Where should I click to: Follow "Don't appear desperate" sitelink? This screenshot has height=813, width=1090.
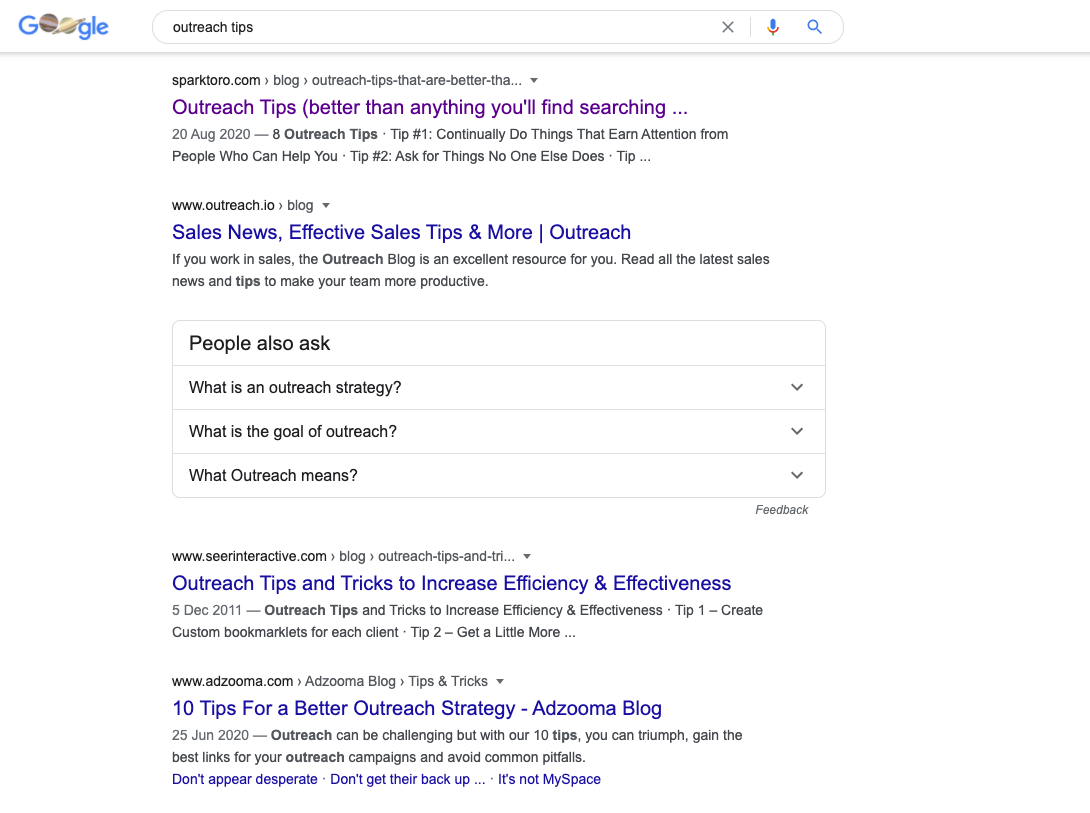pyautogui.click(x=245, y=780)
